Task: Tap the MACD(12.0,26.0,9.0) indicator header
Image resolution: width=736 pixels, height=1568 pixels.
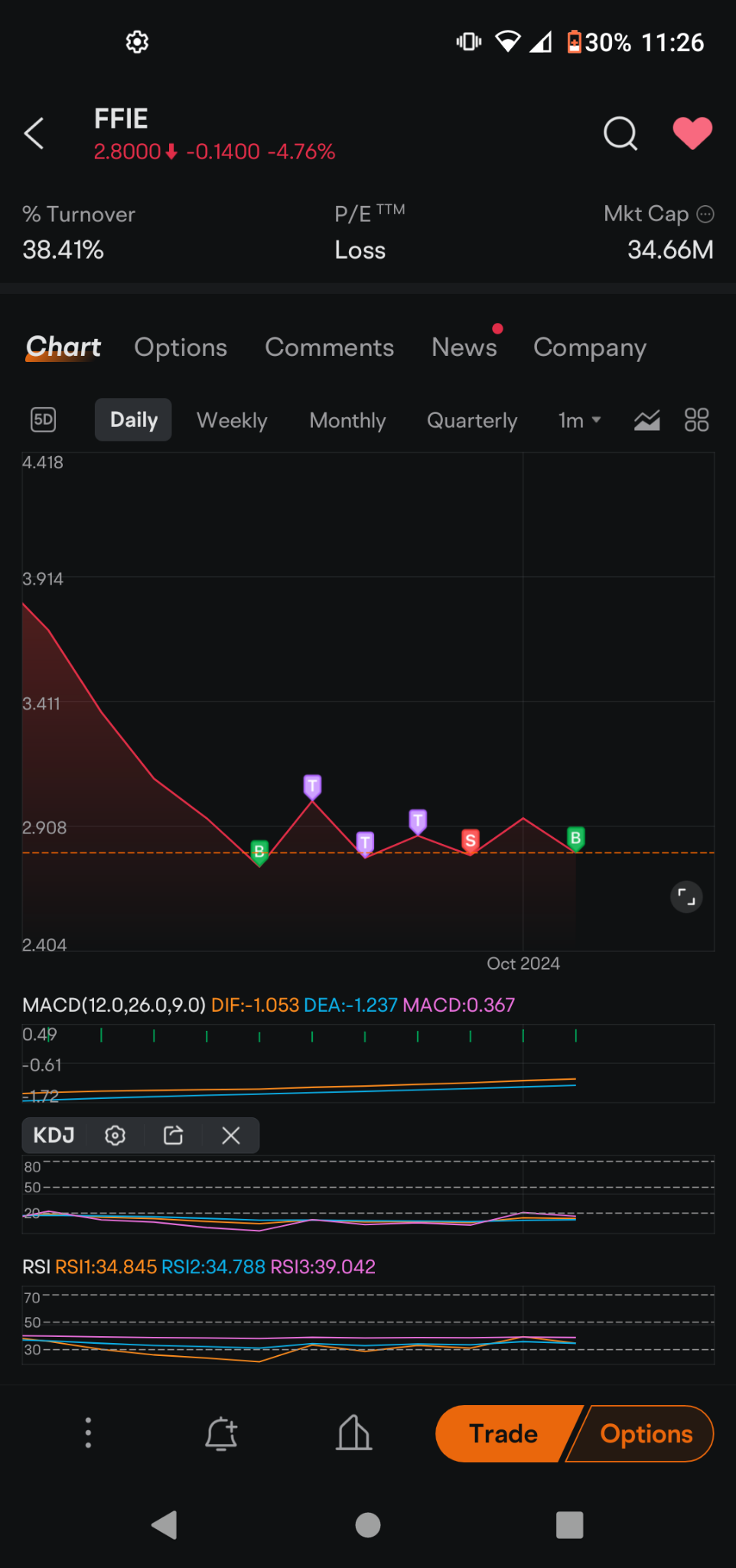Action: point(114,1005)
